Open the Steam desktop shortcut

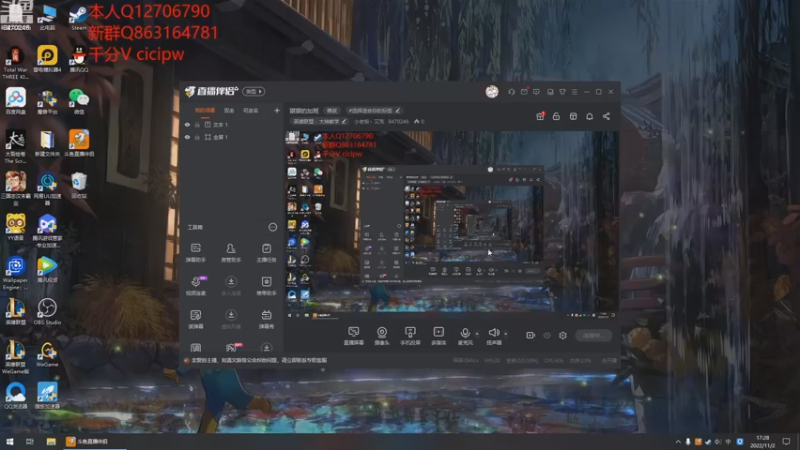pyautogui.click(x=78, y=17)
